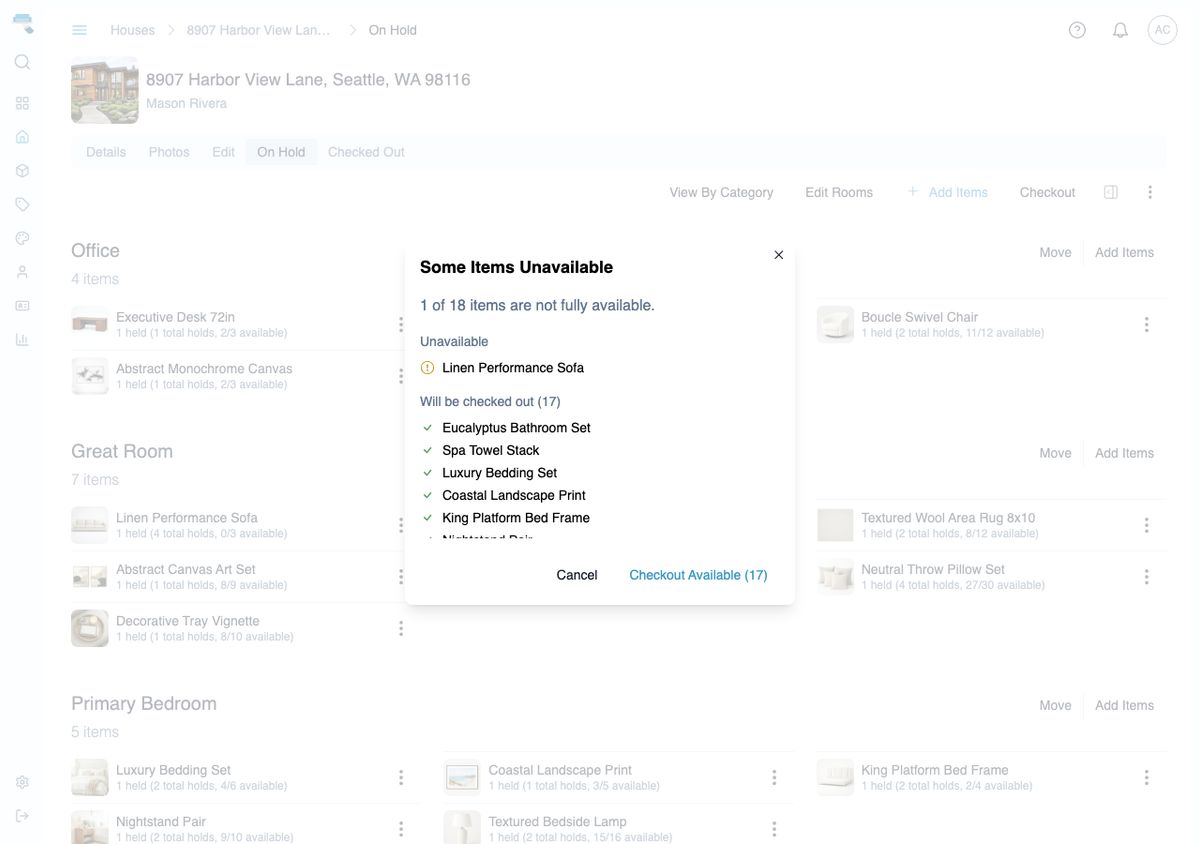Click Move for the Primary Bedroom
The image size is (1200, 844).
pyautogui.click(x=1055, y=705)
